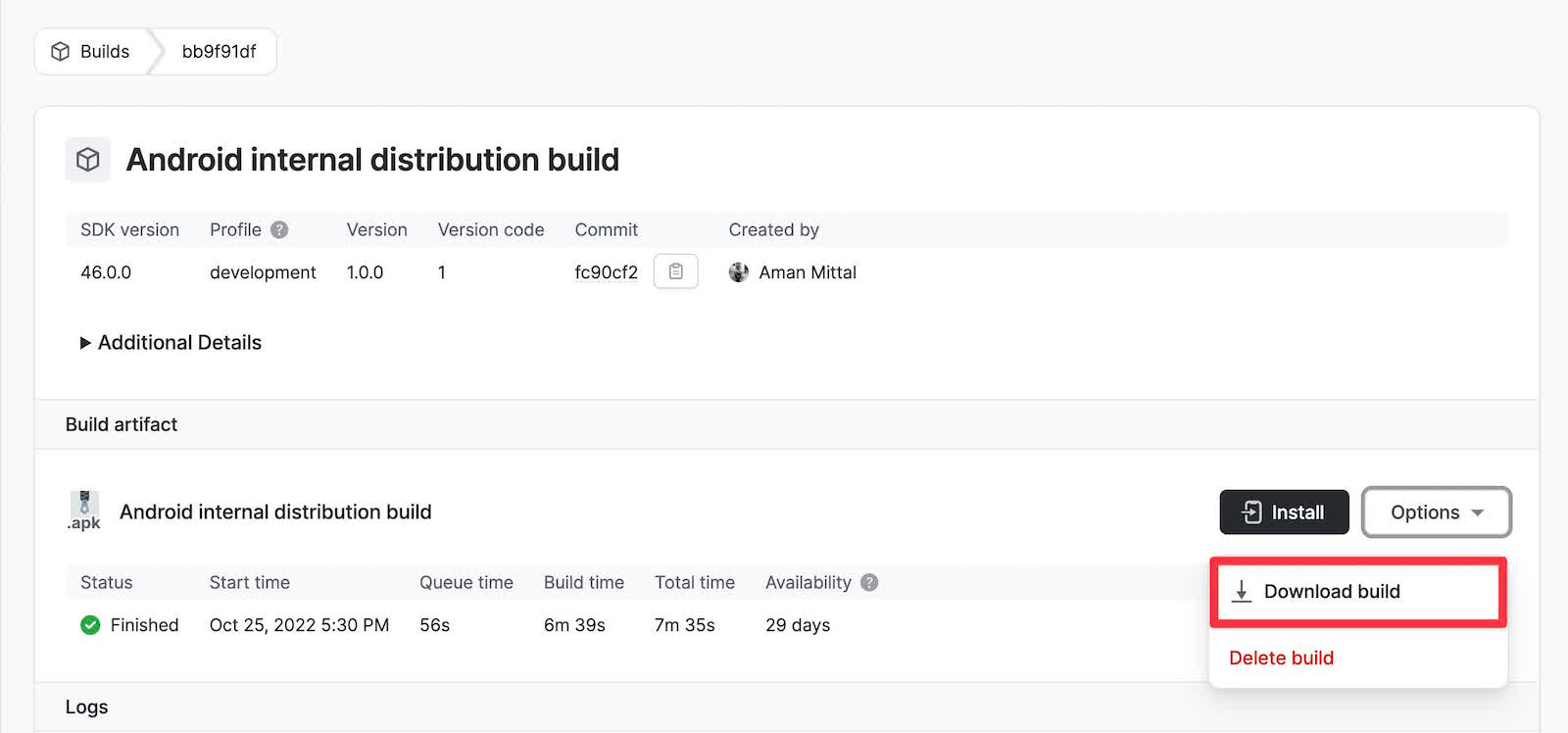This screenshot has width=1568, height=733.
Task: Copy commit hash with clipboard icon
Action: [x=675, y=271]
